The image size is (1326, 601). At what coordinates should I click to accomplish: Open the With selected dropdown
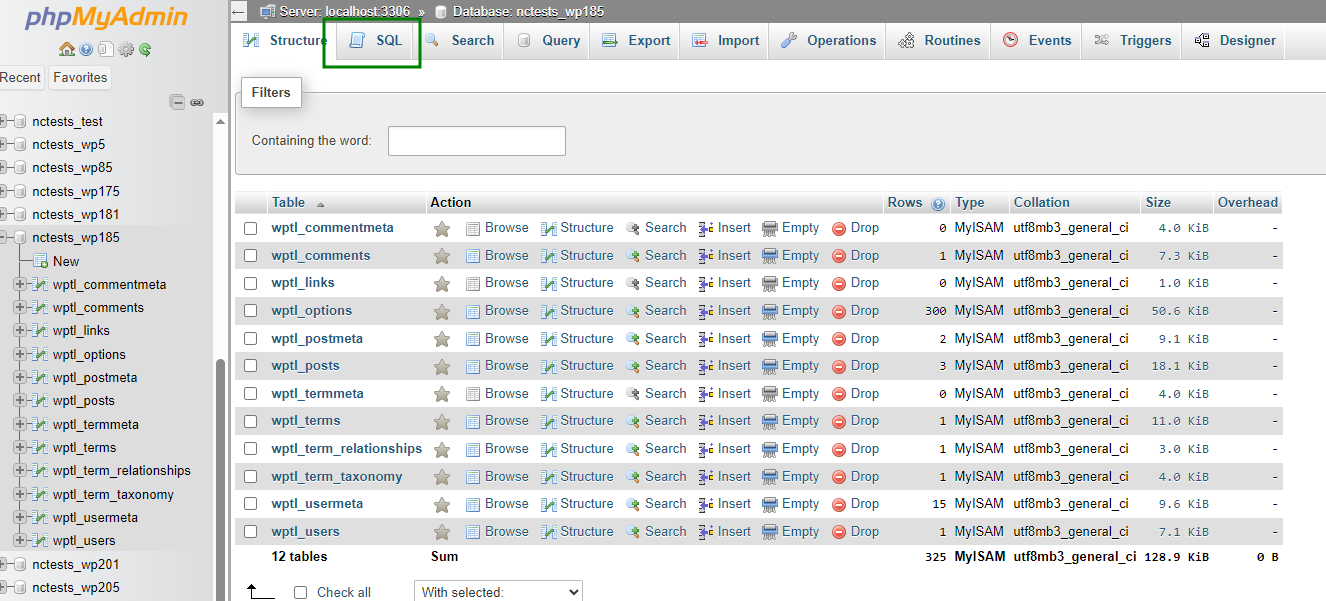(x=498, y=592)
